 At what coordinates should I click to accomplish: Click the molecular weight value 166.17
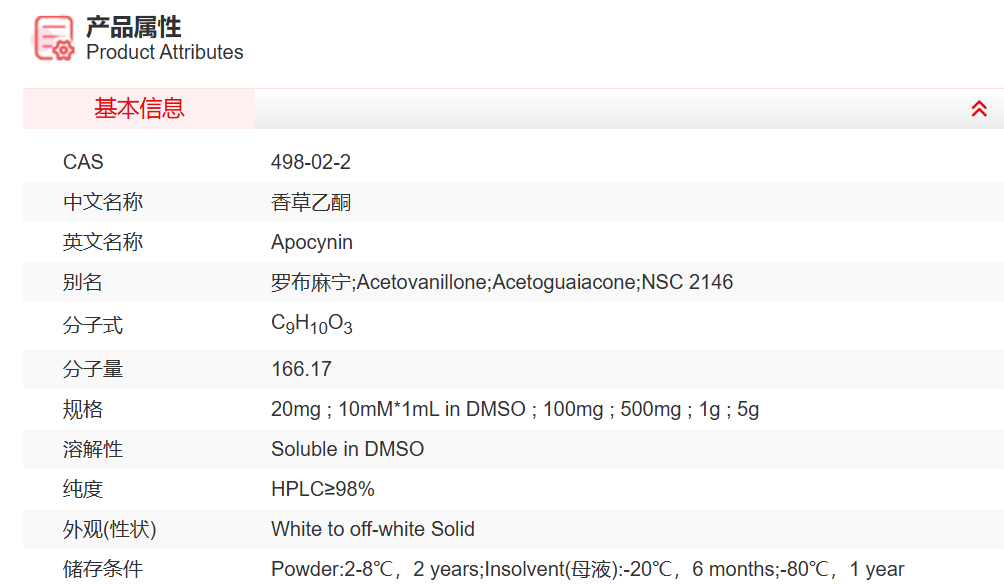coord(301,369)
